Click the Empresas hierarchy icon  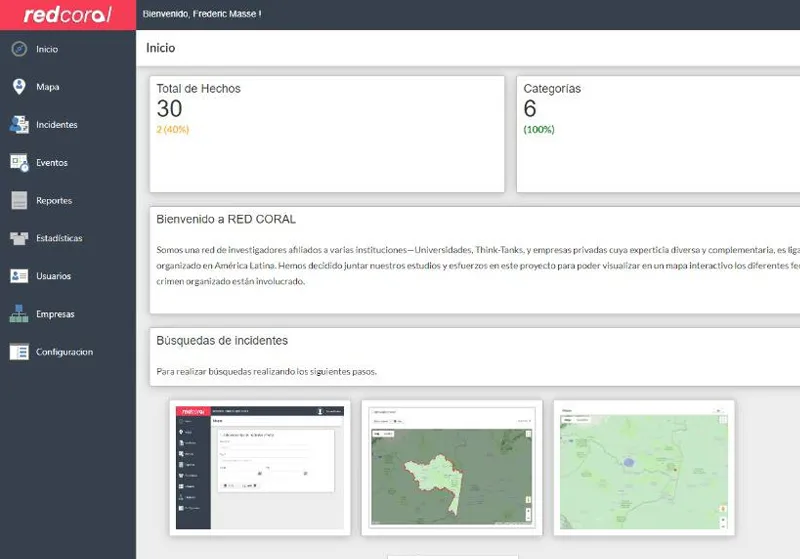pyautogui.click(x=19, y=314)
